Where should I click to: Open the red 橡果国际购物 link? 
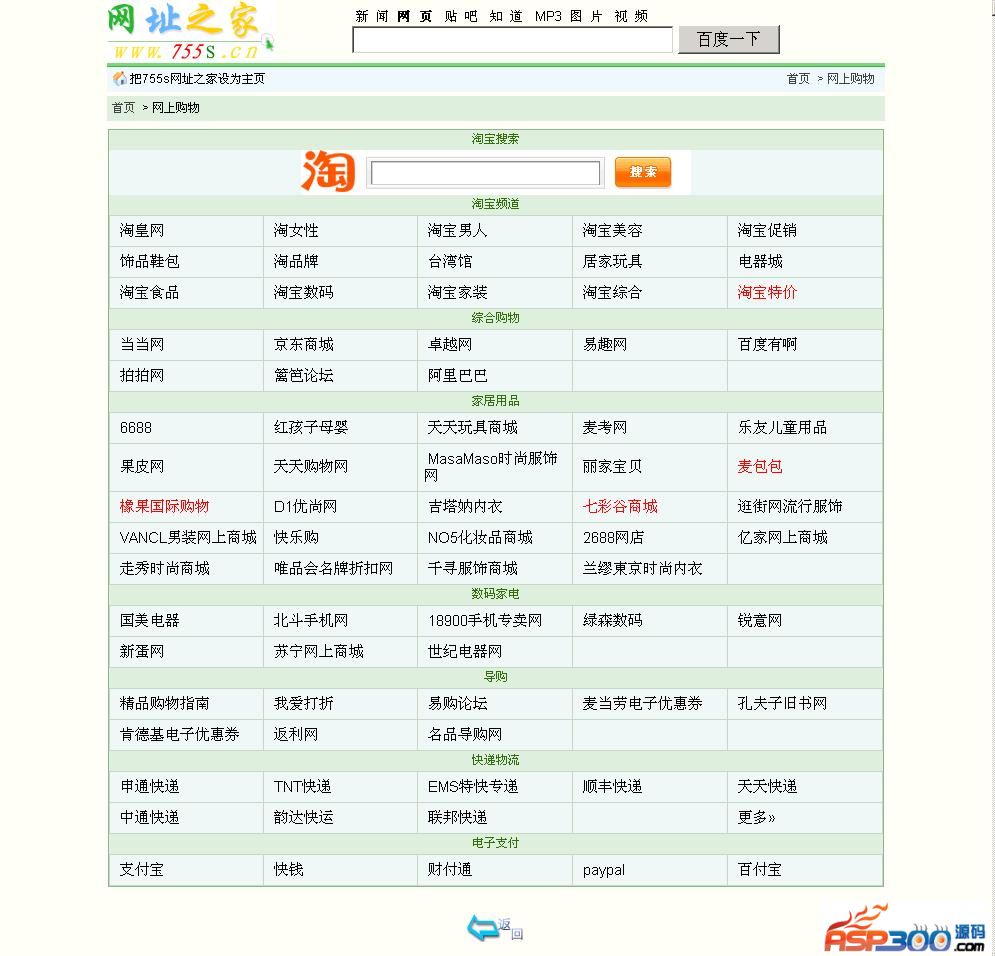coord(164,506)
